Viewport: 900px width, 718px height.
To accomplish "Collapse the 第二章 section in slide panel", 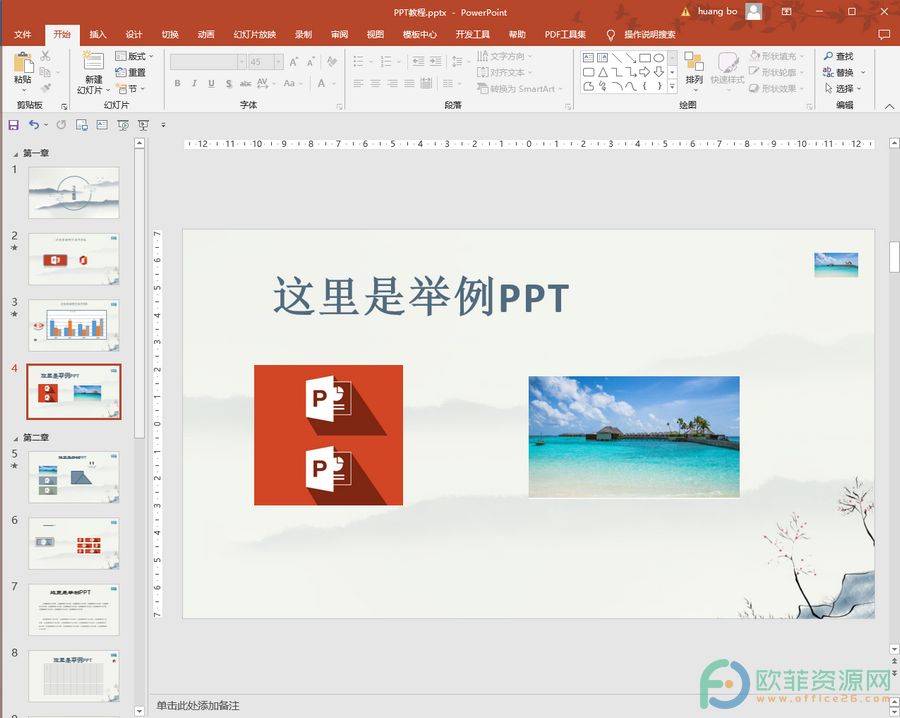I will click(15, 438).
